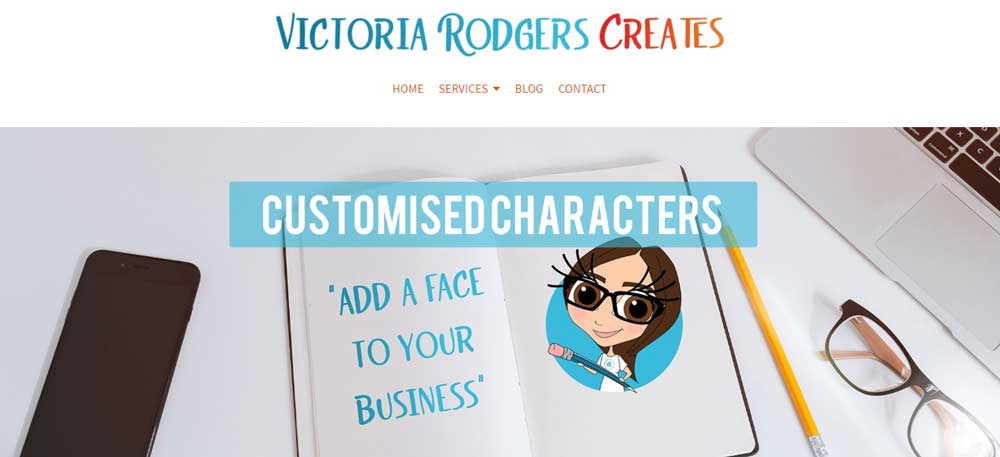Open the CONTACT page link
This screenshot has width=1000, height=457.
coord(582,89)
